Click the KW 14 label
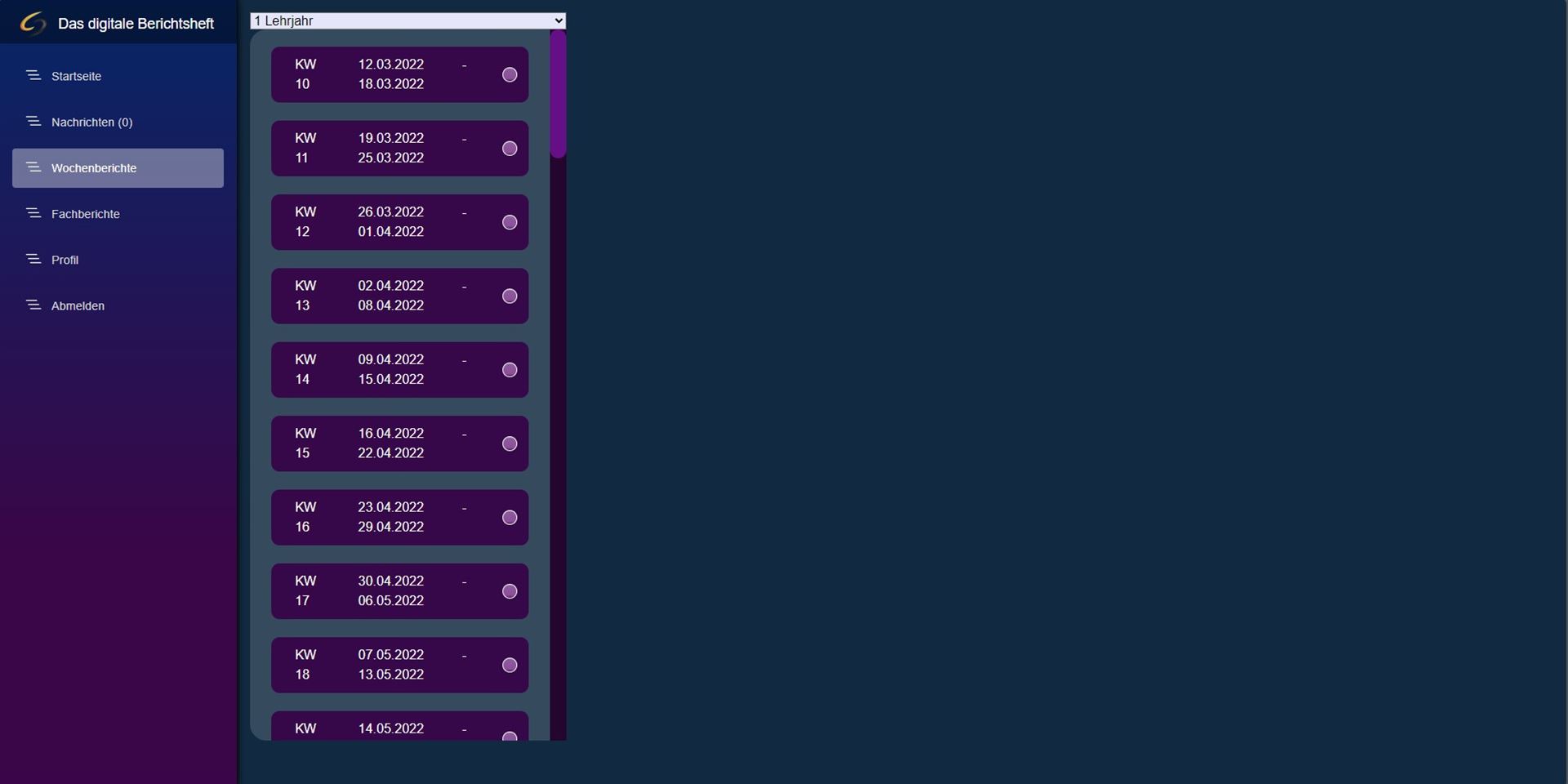 305,369
